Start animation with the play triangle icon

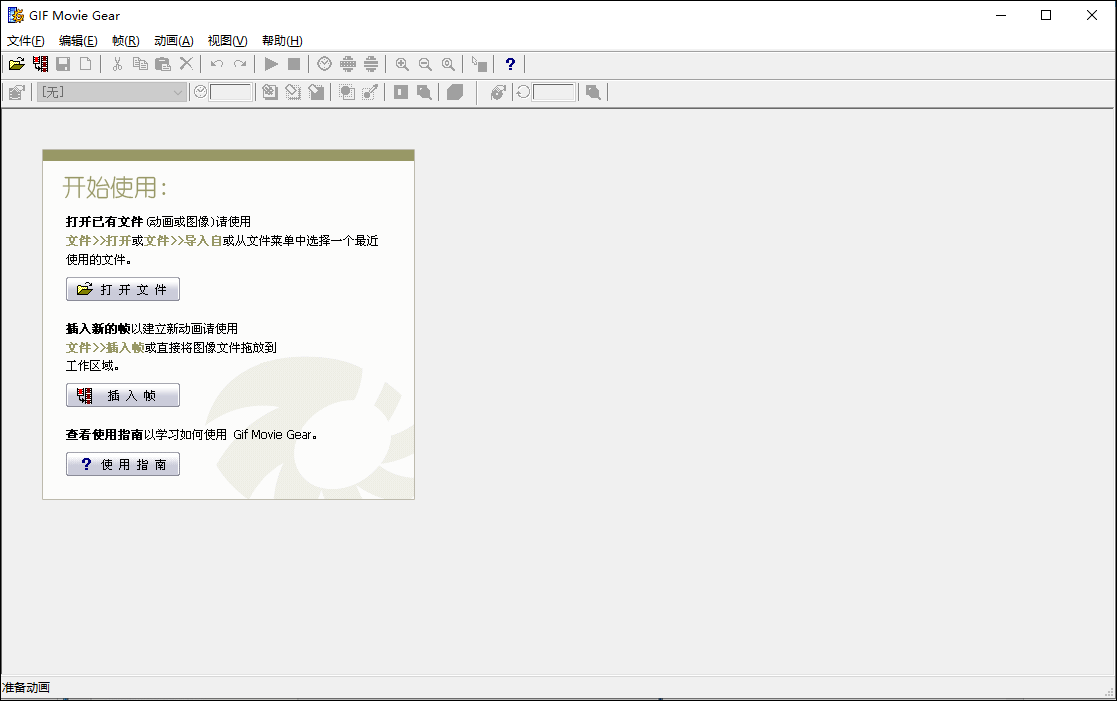pos(271,64)
